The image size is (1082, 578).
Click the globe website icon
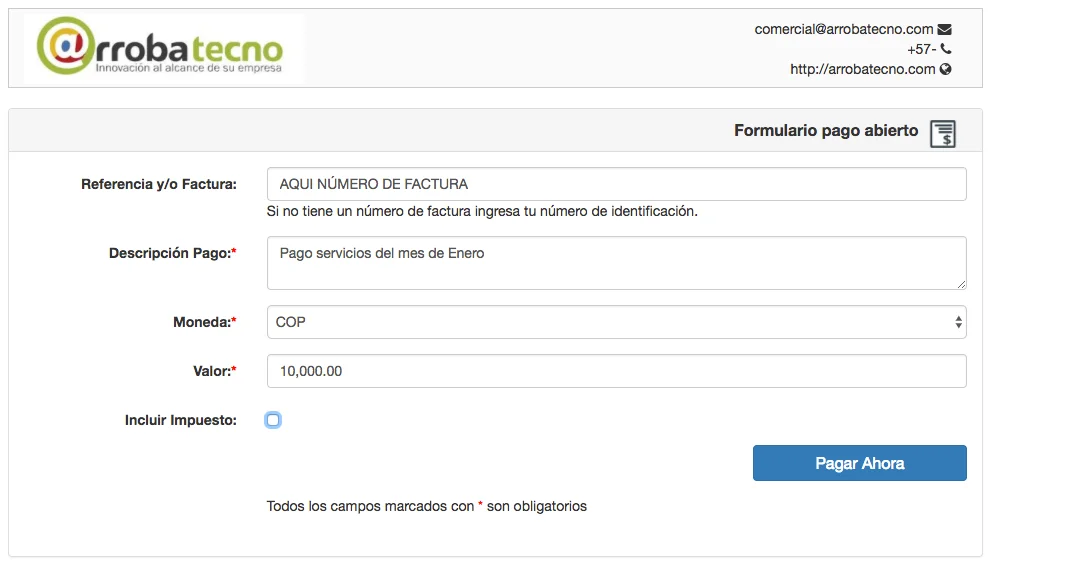click(945, 69)
